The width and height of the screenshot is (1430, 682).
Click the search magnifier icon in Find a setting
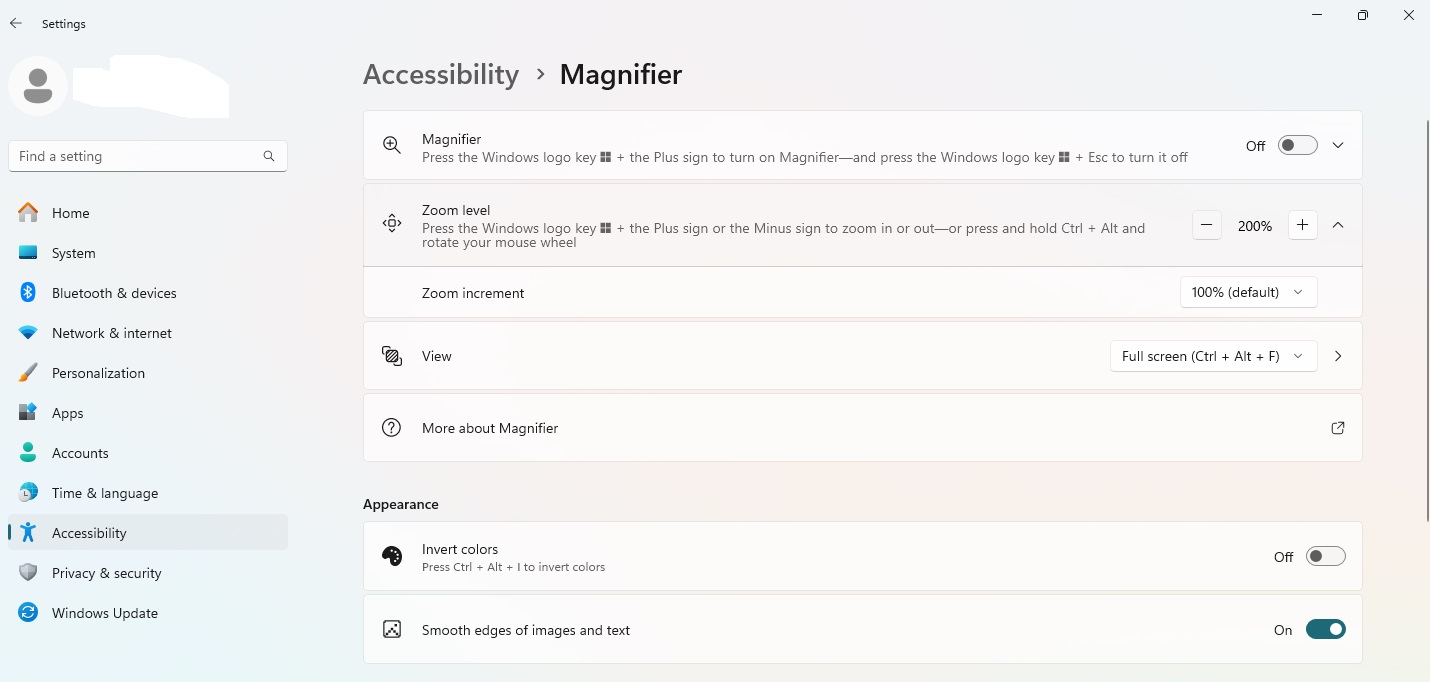269,156
